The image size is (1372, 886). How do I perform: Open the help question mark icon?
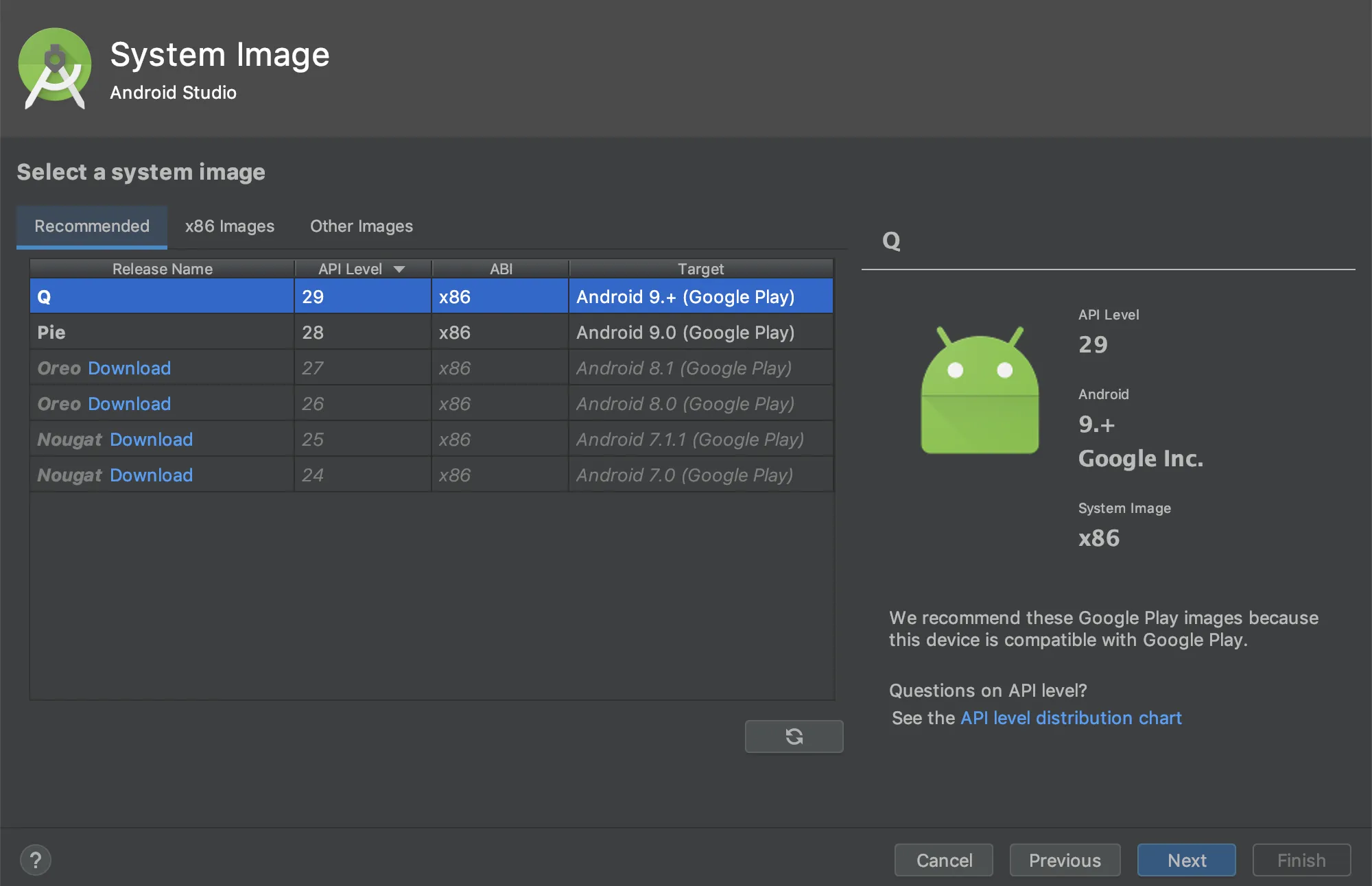click(x=36, y=860)
